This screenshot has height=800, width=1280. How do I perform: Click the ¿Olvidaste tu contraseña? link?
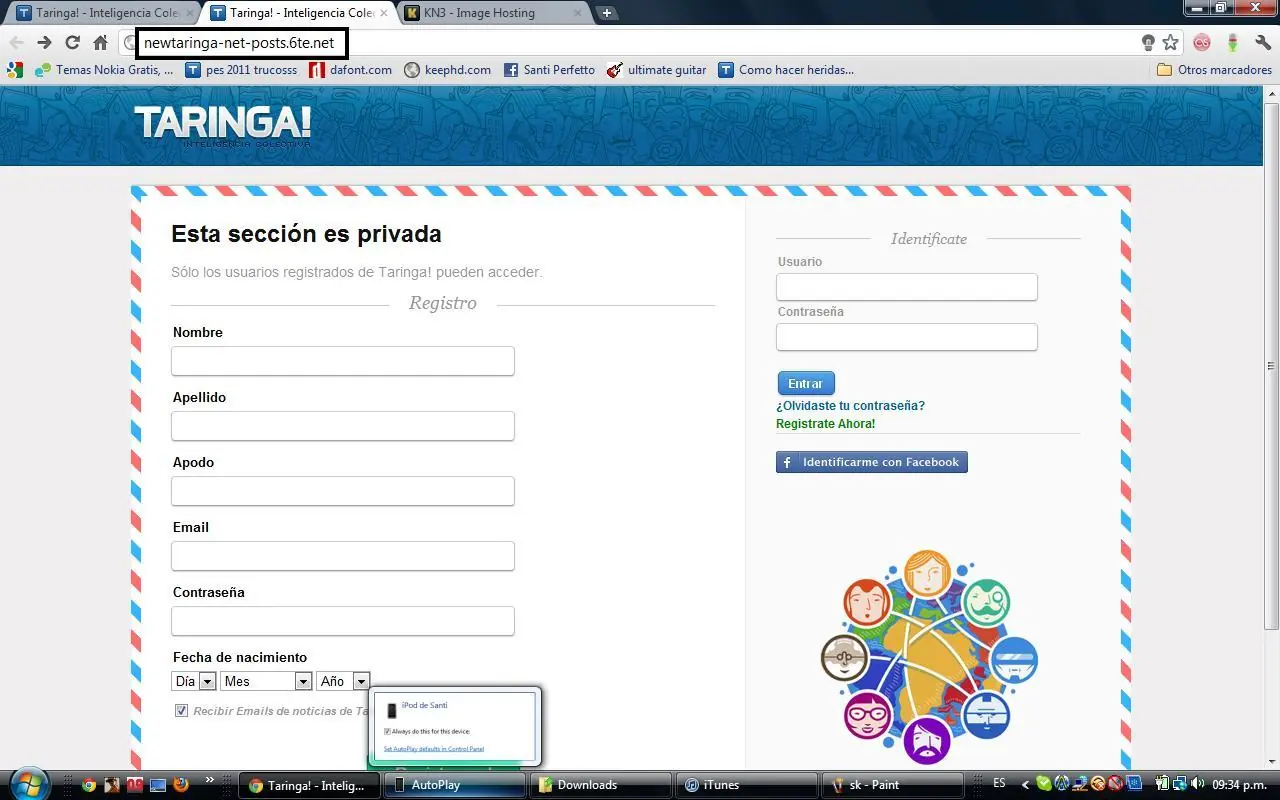point(850,406)
